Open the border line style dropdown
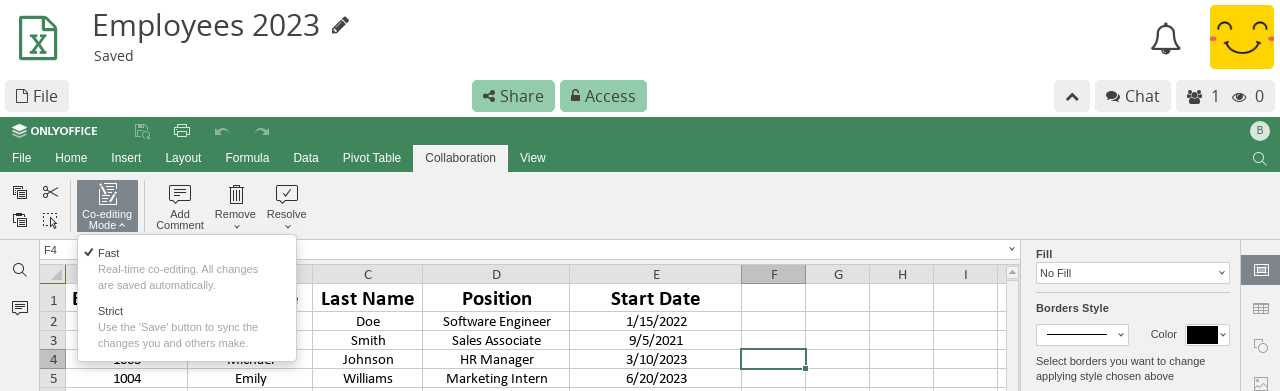Viewport: 1280px width, 391px height. (1082, 335)
